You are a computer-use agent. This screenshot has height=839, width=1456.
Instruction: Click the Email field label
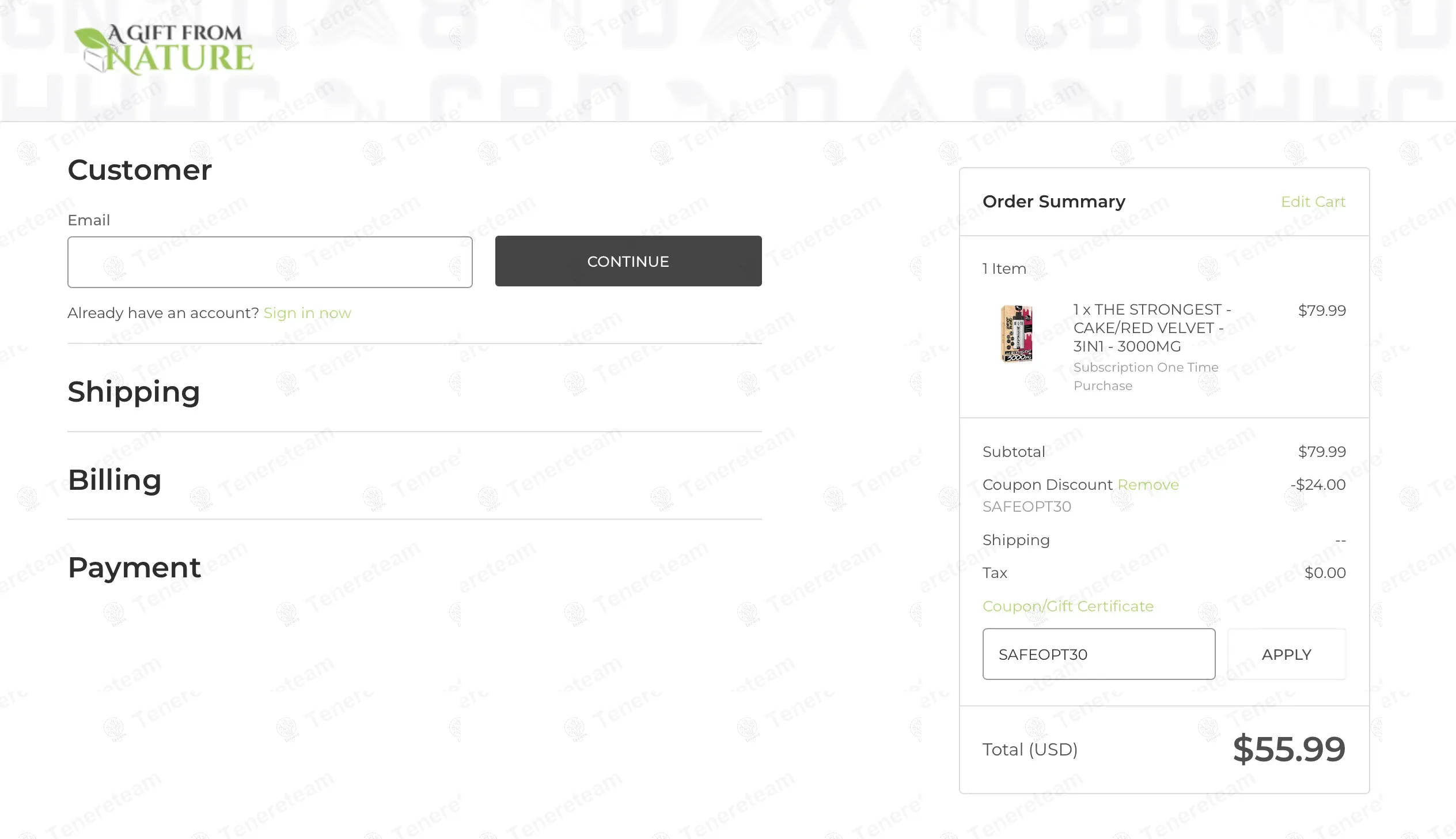tap(89, 220)
